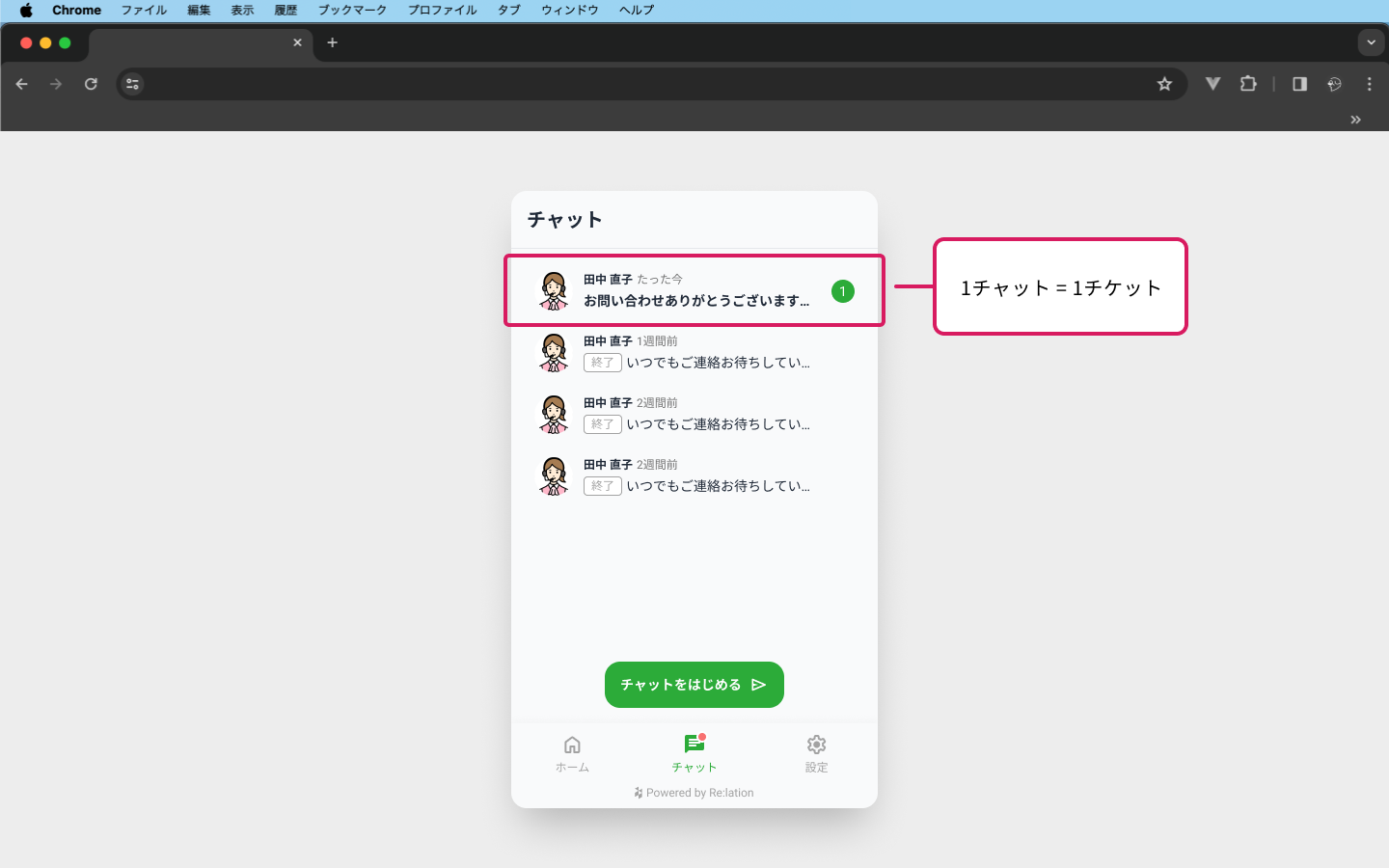
Task: Bookmark this page with the star icon
Action: pos(1164,84)
